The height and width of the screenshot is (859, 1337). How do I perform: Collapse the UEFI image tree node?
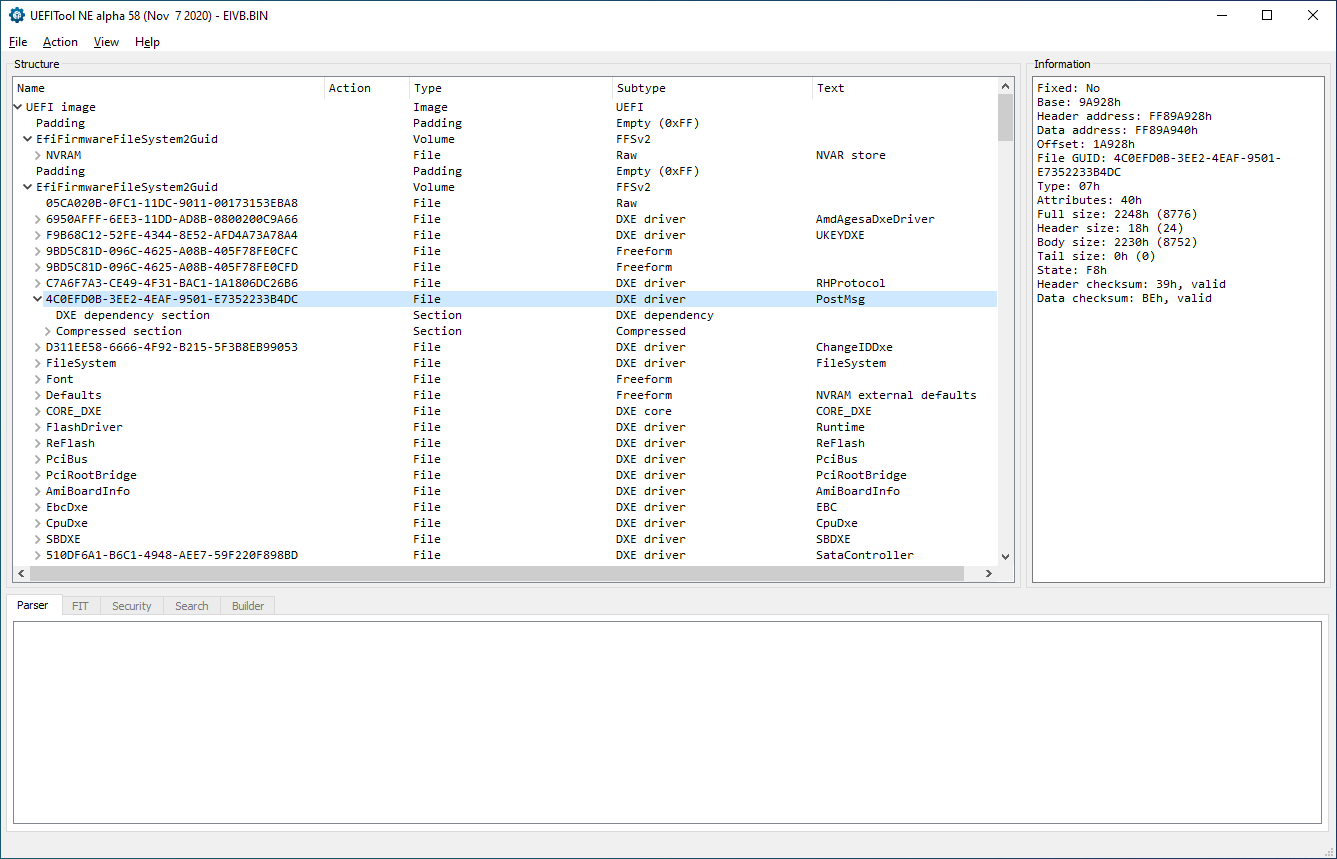pos(18,107)
